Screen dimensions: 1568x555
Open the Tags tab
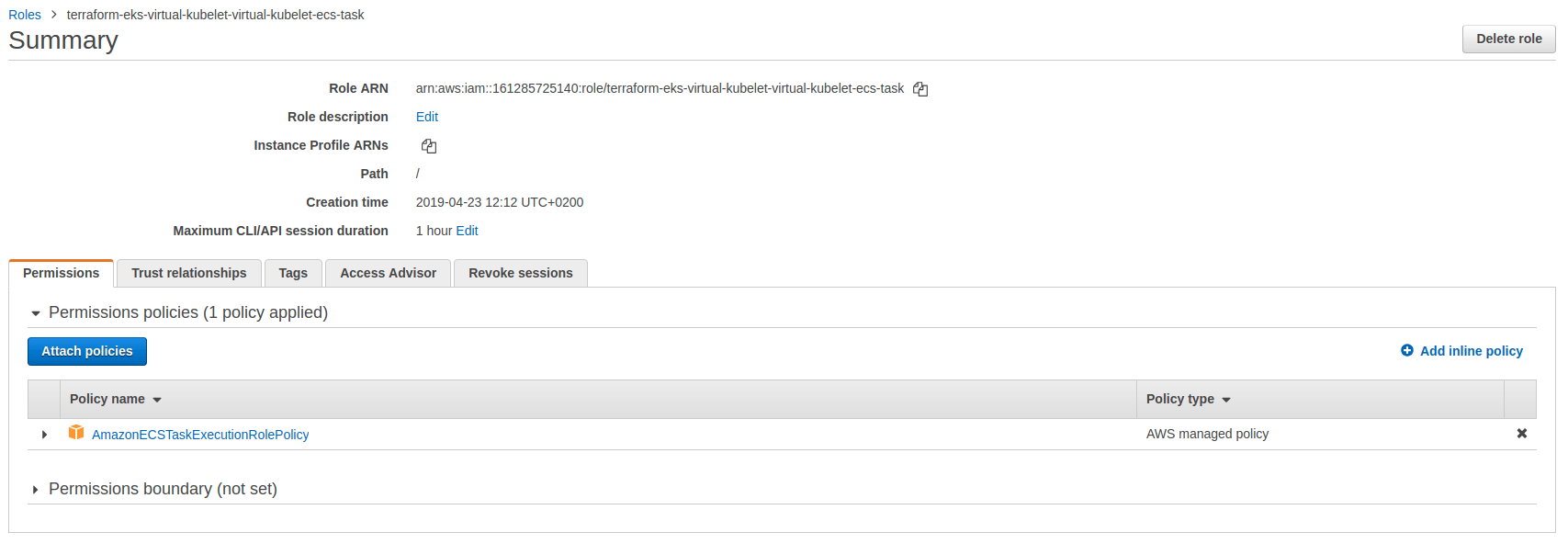293,273
